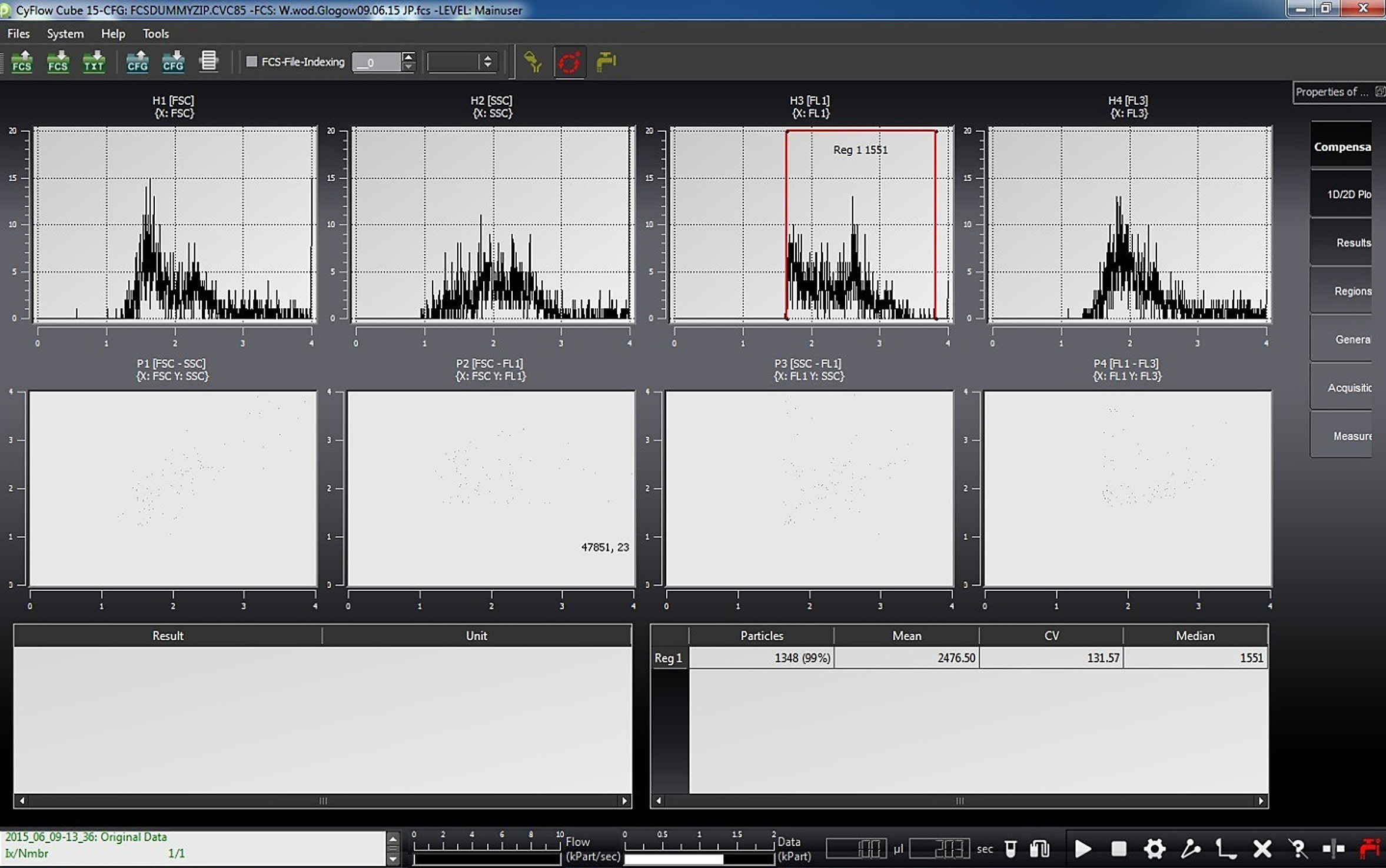1386x868 pixels.
Task: Click the yellow watering-can prime icon
Action: tap(533, 62)
